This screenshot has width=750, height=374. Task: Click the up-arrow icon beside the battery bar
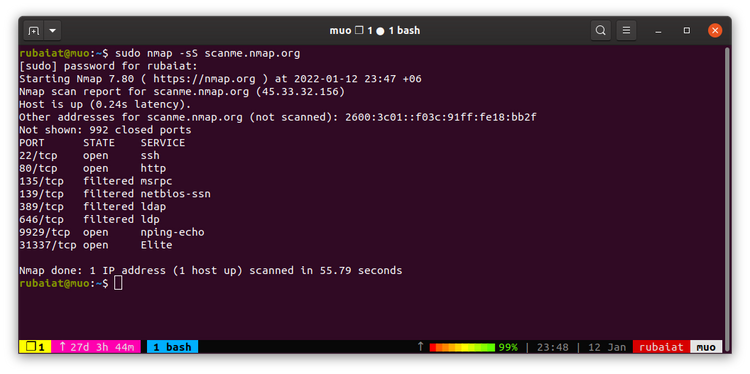click(x=420, y=347)
